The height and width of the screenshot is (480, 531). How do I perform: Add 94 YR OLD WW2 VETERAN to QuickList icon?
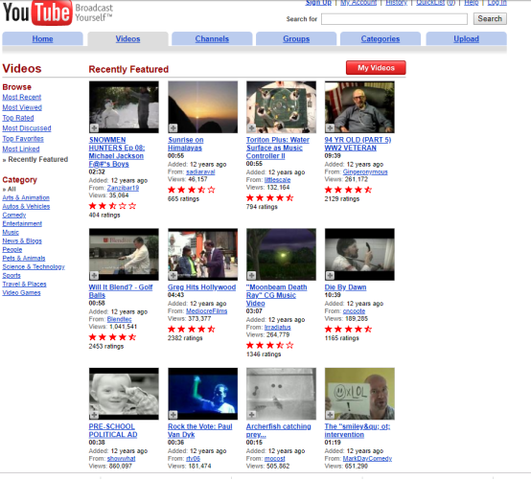tap(330, 128)
